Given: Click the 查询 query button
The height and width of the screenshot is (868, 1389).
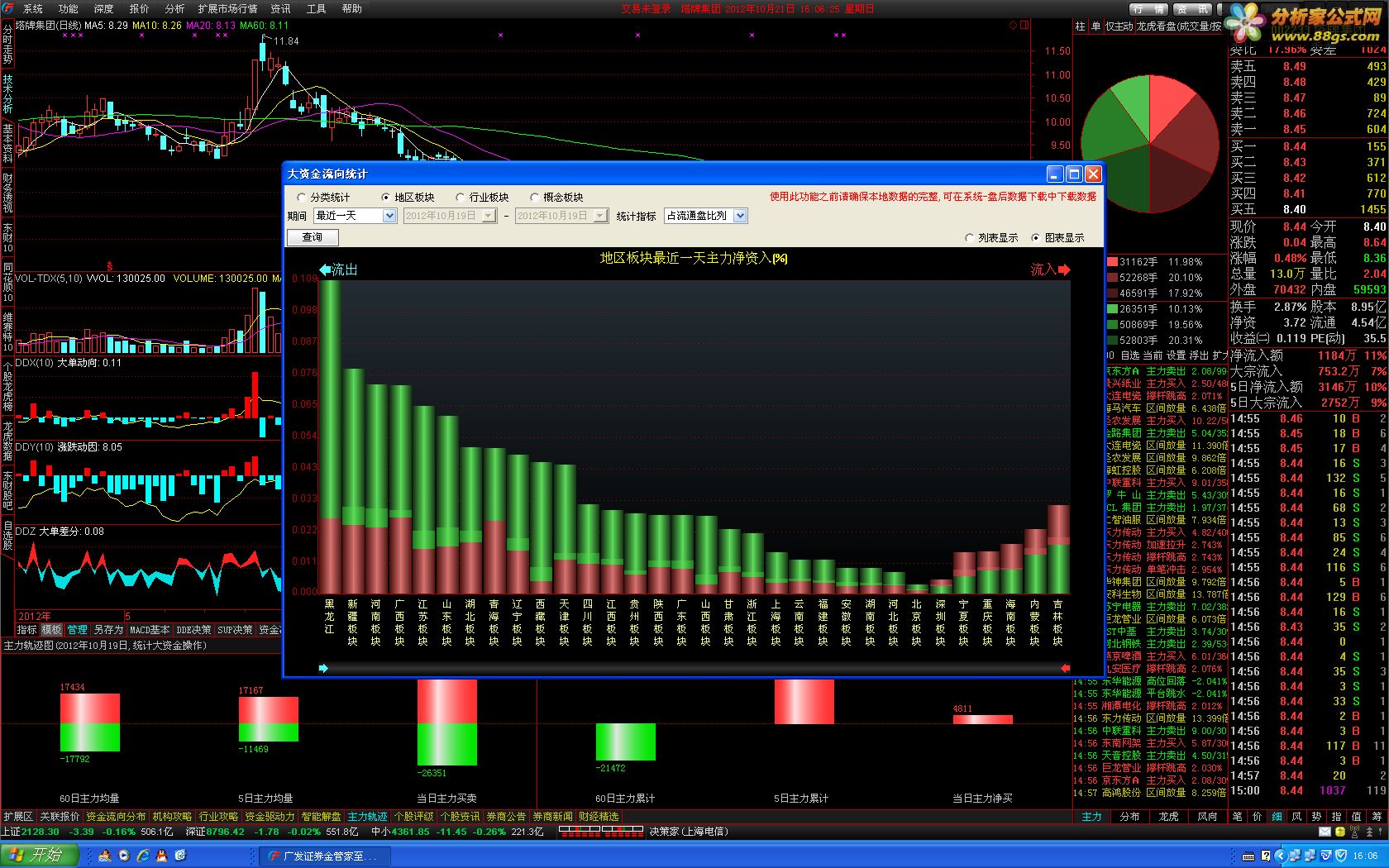Looking at the screenshot, I should point(313,237).
